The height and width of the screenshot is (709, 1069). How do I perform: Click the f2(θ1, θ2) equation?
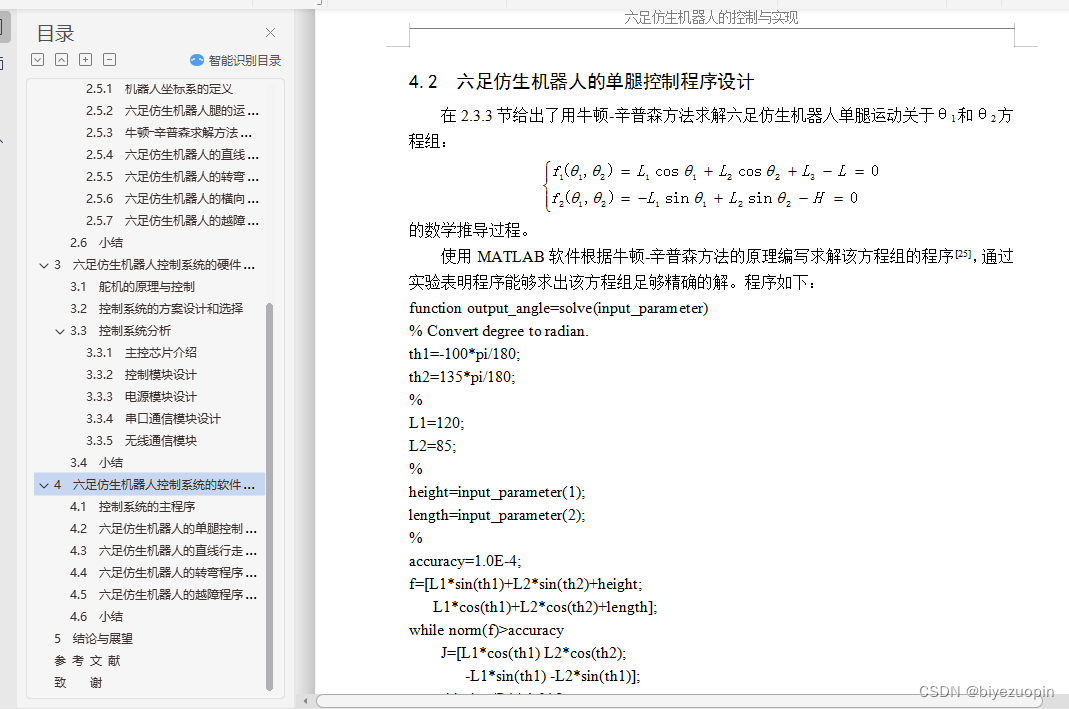pos(705,198)
